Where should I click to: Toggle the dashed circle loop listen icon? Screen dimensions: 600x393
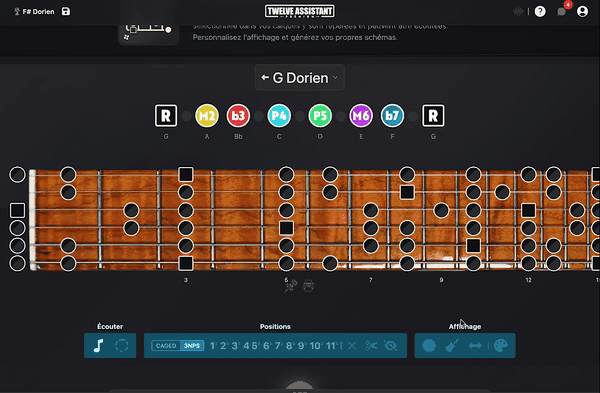[x=122, y=346]
